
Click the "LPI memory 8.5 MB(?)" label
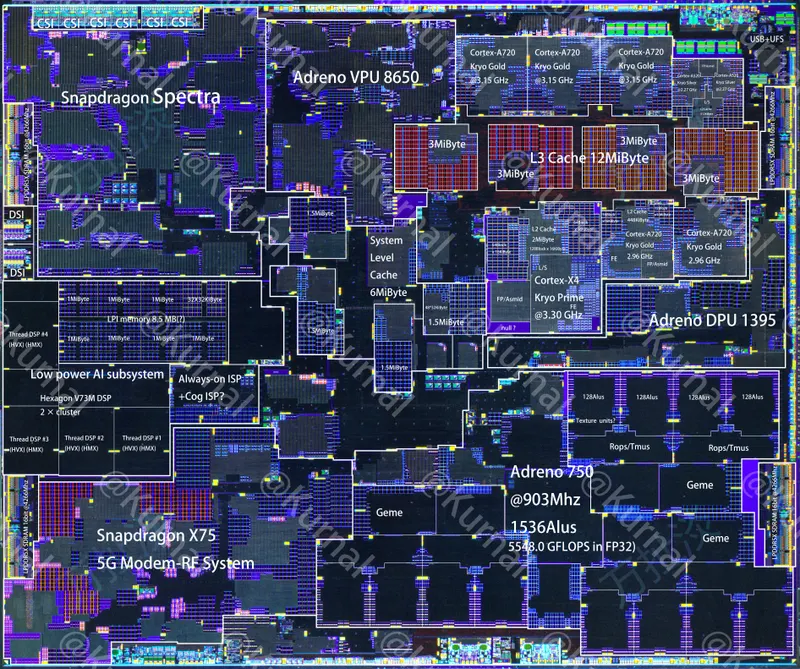pos(146,319)
